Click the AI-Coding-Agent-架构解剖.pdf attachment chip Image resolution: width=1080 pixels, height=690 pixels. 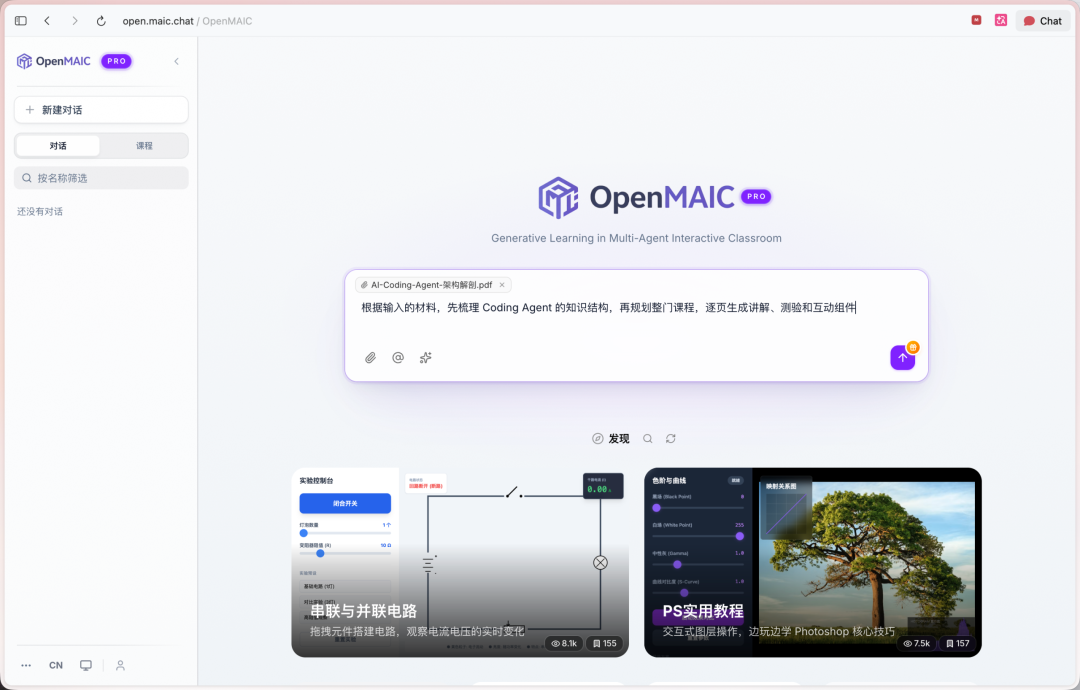click(432, 285)
